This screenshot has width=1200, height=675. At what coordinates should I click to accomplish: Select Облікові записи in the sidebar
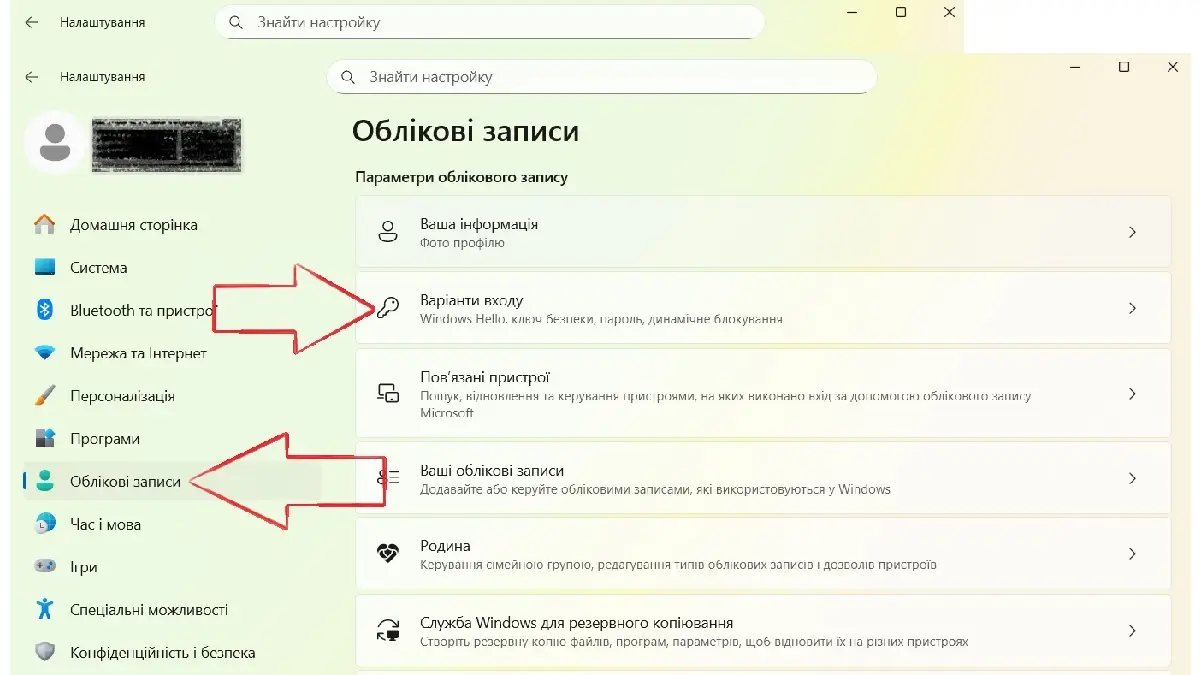tap(125, 482)
